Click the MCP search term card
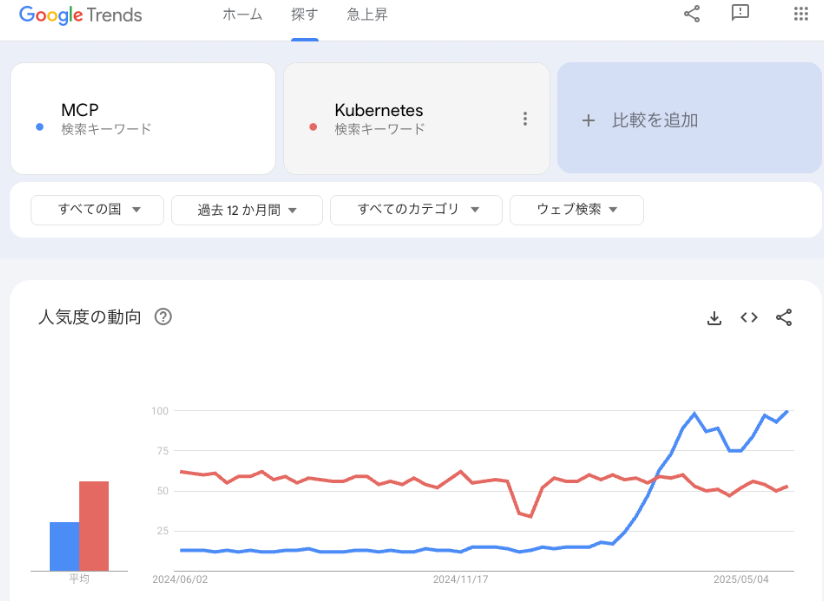This screenshot has height=601, width=824. (142, 119)
